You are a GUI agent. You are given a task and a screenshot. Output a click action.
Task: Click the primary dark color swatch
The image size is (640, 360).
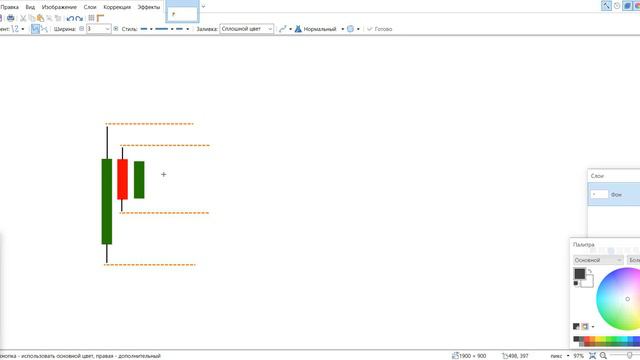pos(580,274)
